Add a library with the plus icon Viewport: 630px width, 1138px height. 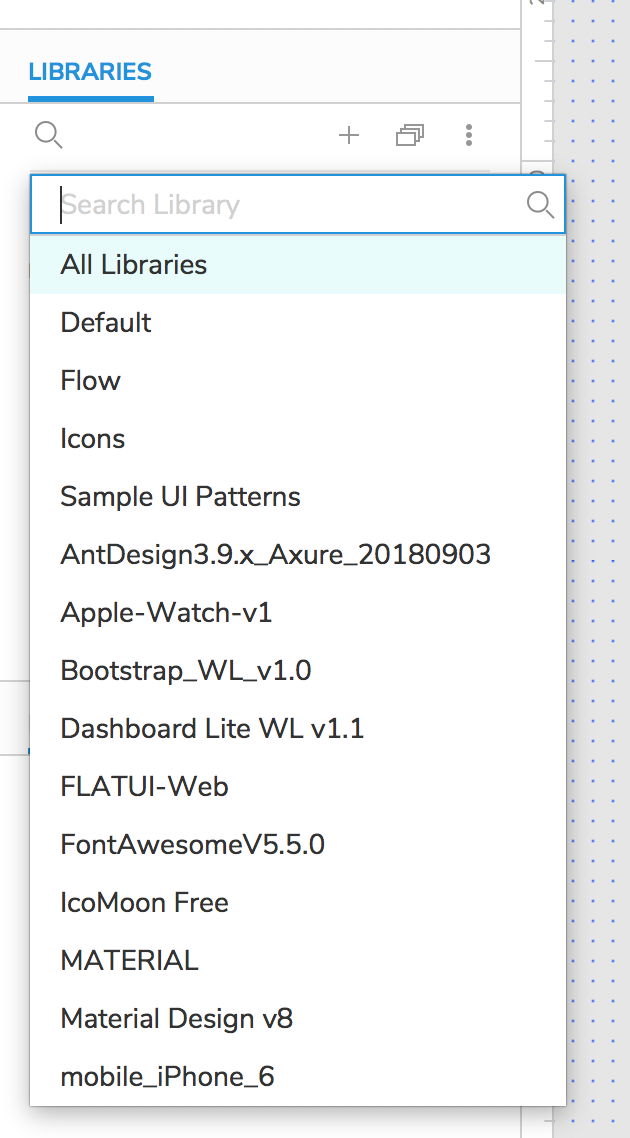coord(349,135)
